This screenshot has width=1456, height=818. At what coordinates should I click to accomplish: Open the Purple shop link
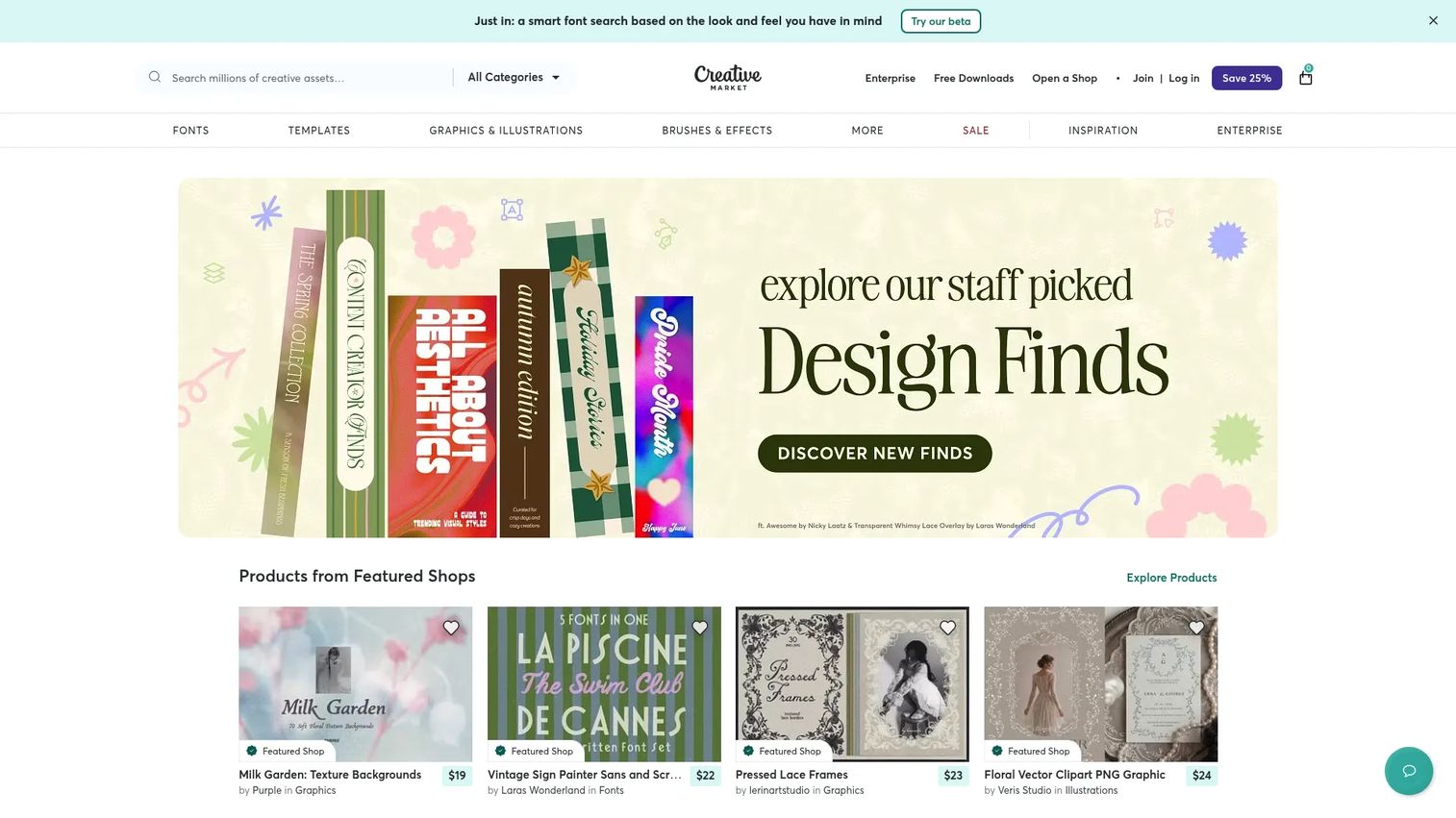[266, 790]
